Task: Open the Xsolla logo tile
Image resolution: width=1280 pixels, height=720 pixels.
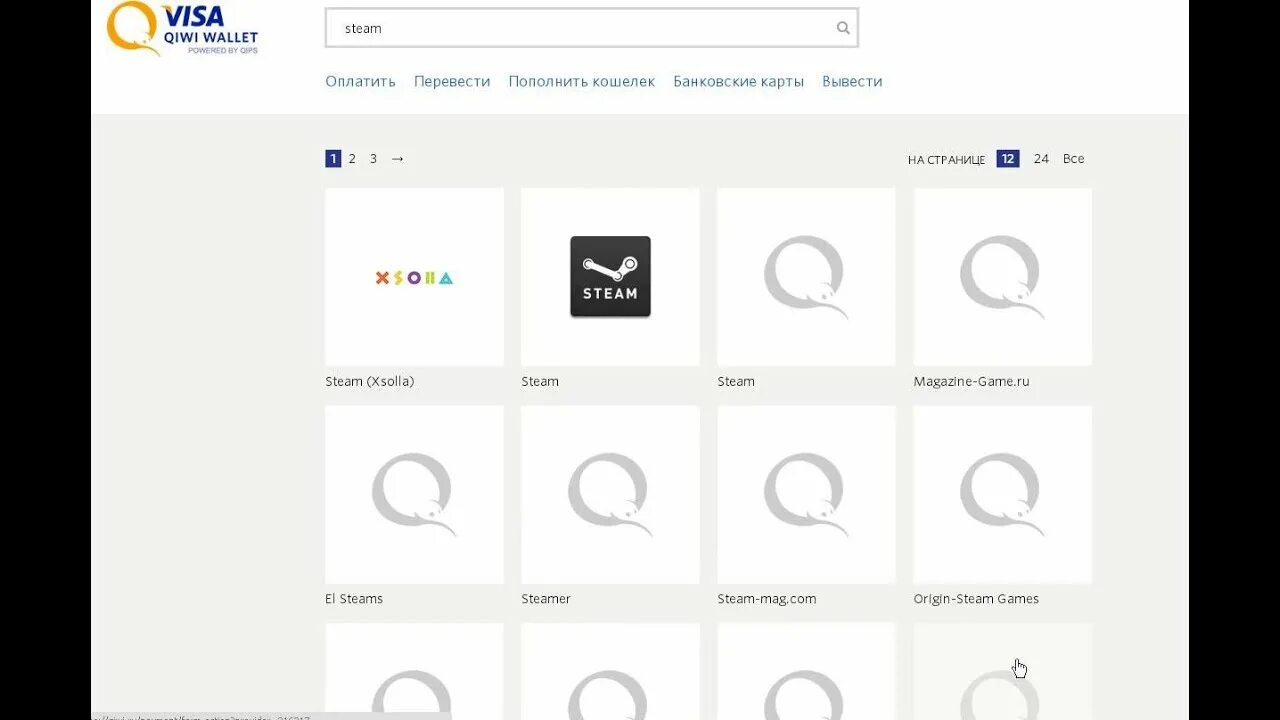Action: click(x=414, y=277)
